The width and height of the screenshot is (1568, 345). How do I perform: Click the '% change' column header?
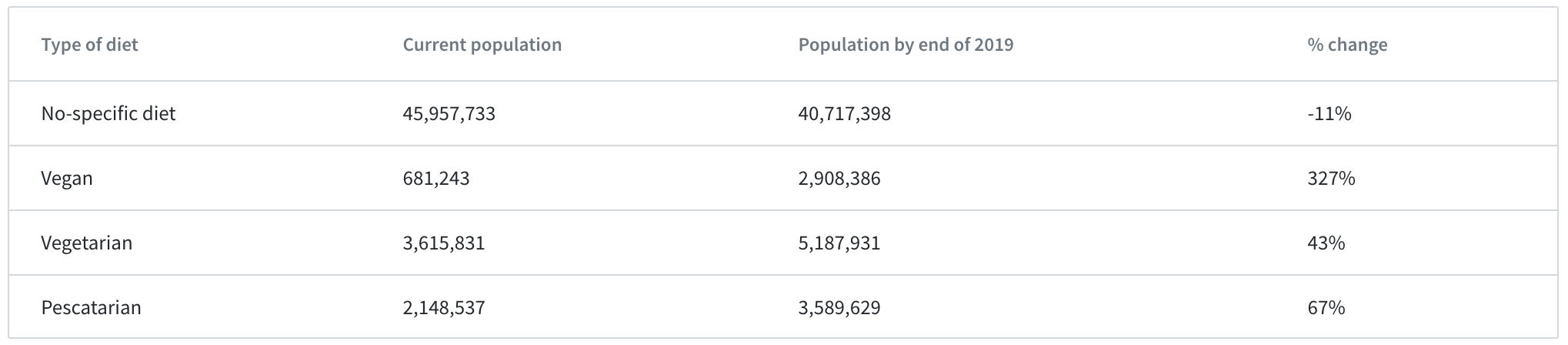(1346, 45)
